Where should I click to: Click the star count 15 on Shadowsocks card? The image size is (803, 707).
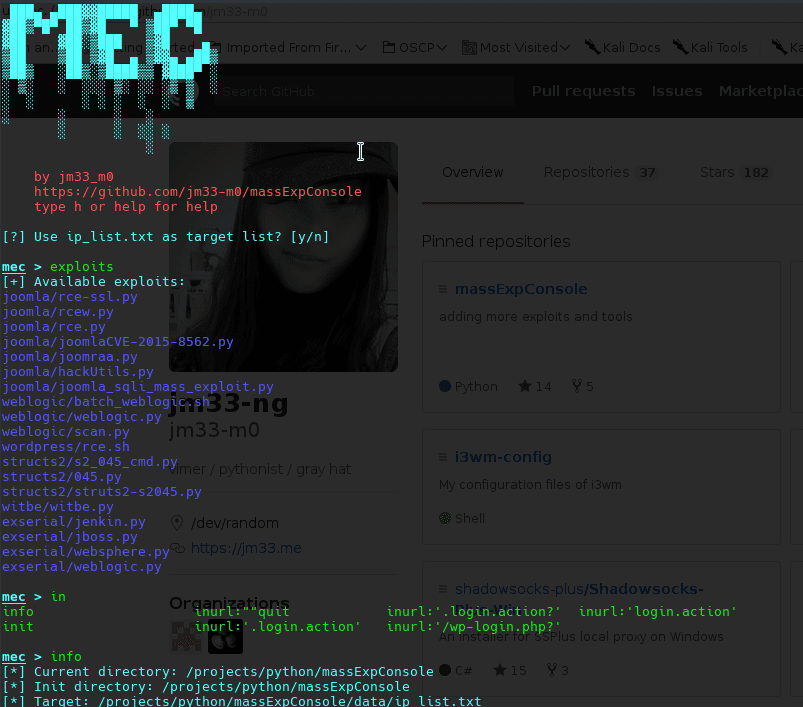coord(510,670)
